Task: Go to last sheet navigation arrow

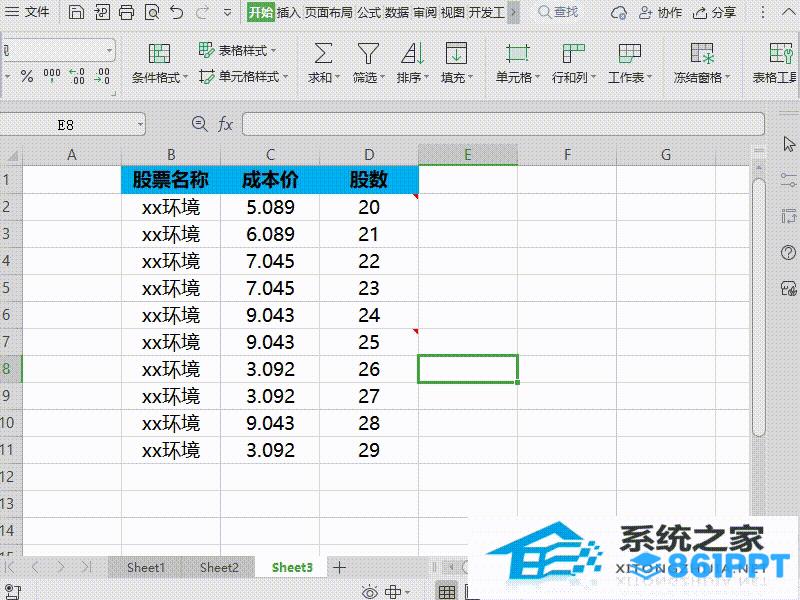Action: (x=86, y=567)
